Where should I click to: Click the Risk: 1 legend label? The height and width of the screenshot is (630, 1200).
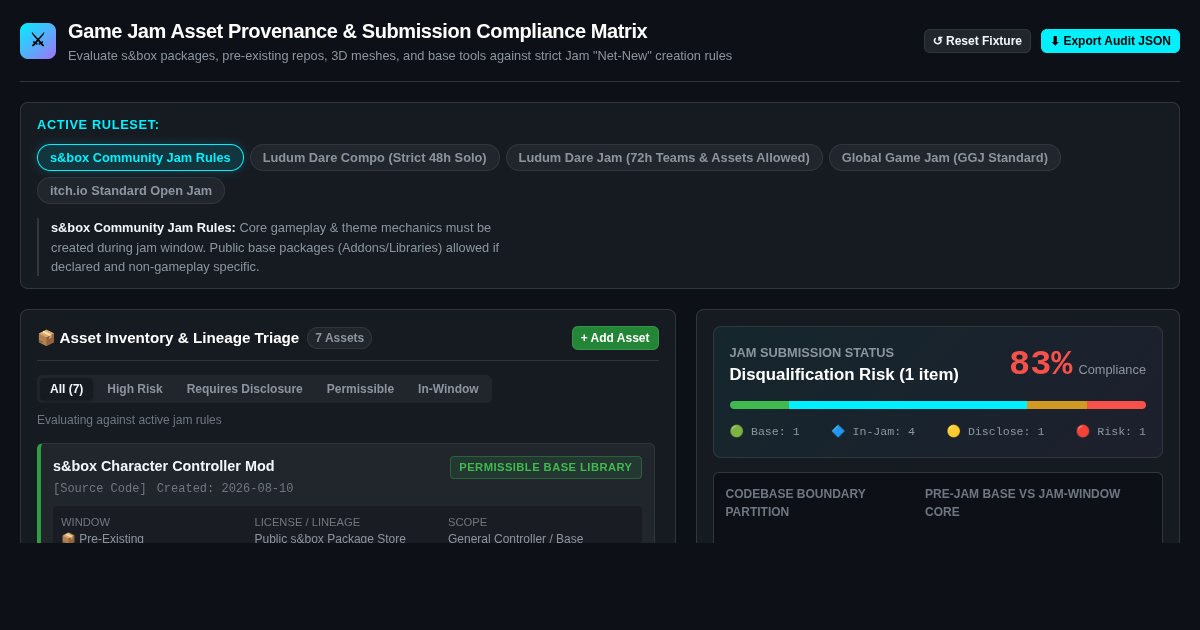click(1121, 432)
